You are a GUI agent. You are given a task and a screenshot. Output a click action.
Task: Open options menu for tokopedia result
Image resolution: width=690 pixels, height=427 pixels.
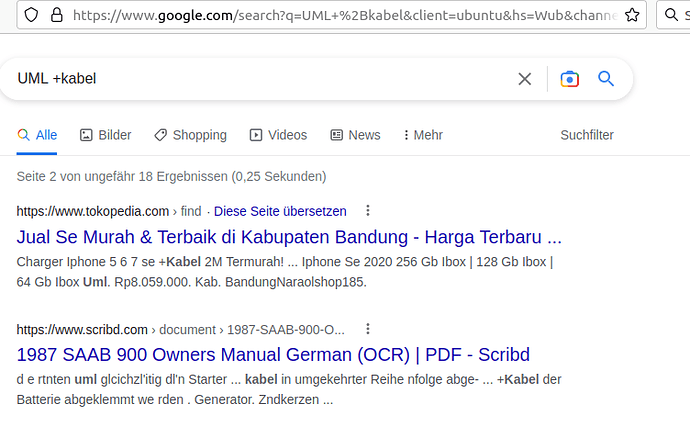point(368,210)
